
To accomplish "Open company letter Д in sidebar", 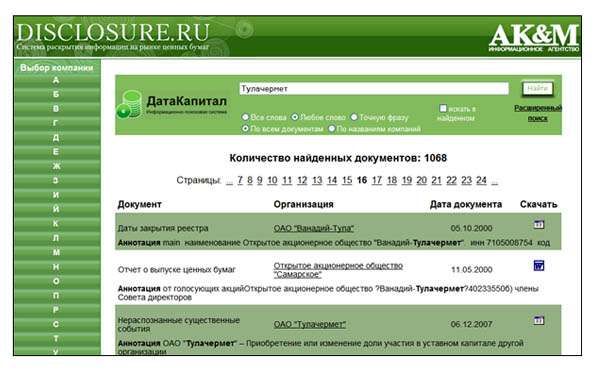I will click(x=57, y=137).
